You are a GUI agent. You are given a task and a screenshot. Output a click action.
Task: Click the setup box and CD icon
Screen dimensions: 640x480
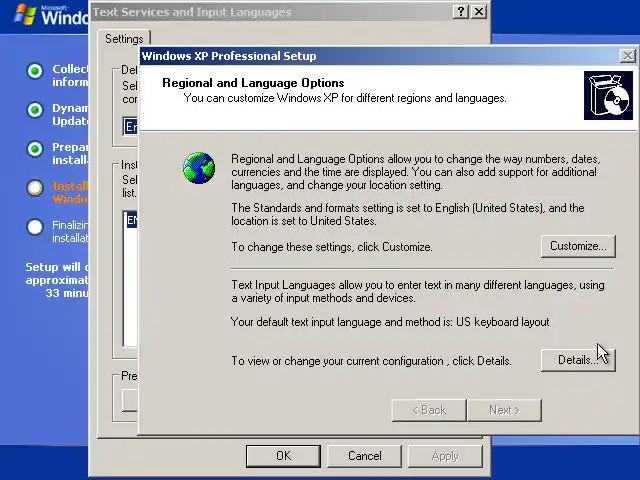coord(608,96)
